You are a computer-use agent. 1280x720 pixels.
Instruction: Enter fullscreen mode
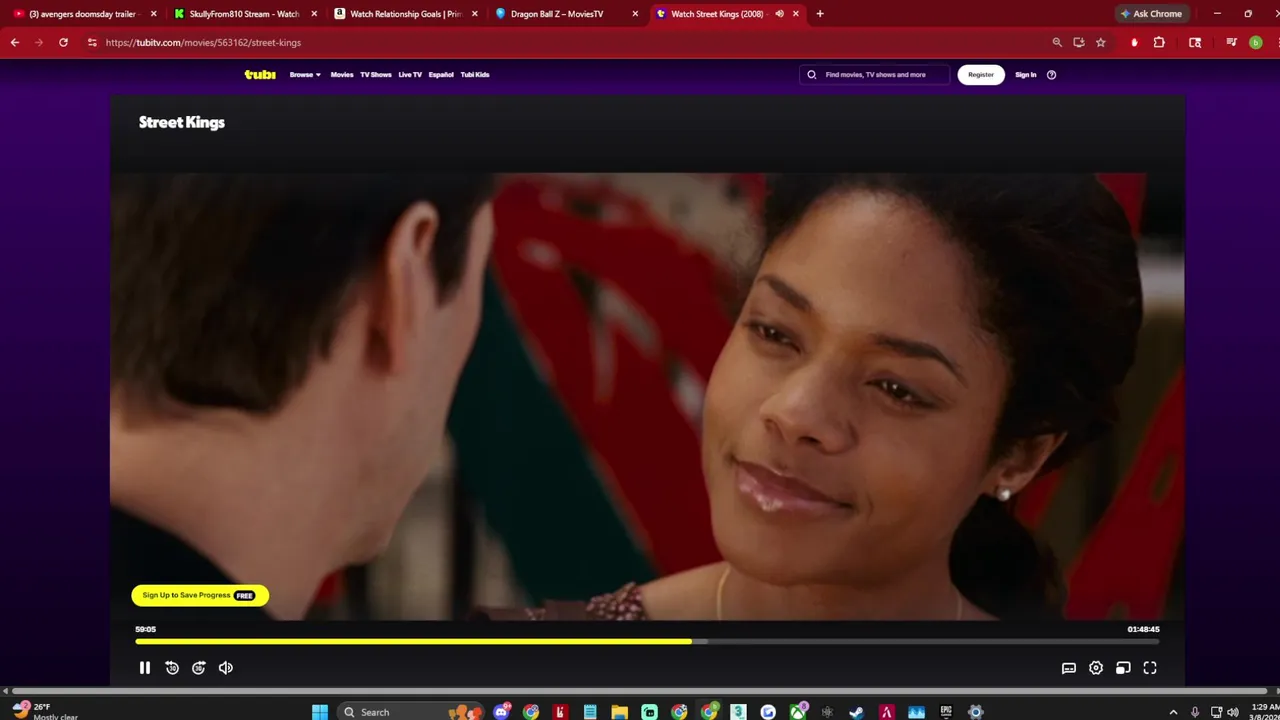(1150, 668)
